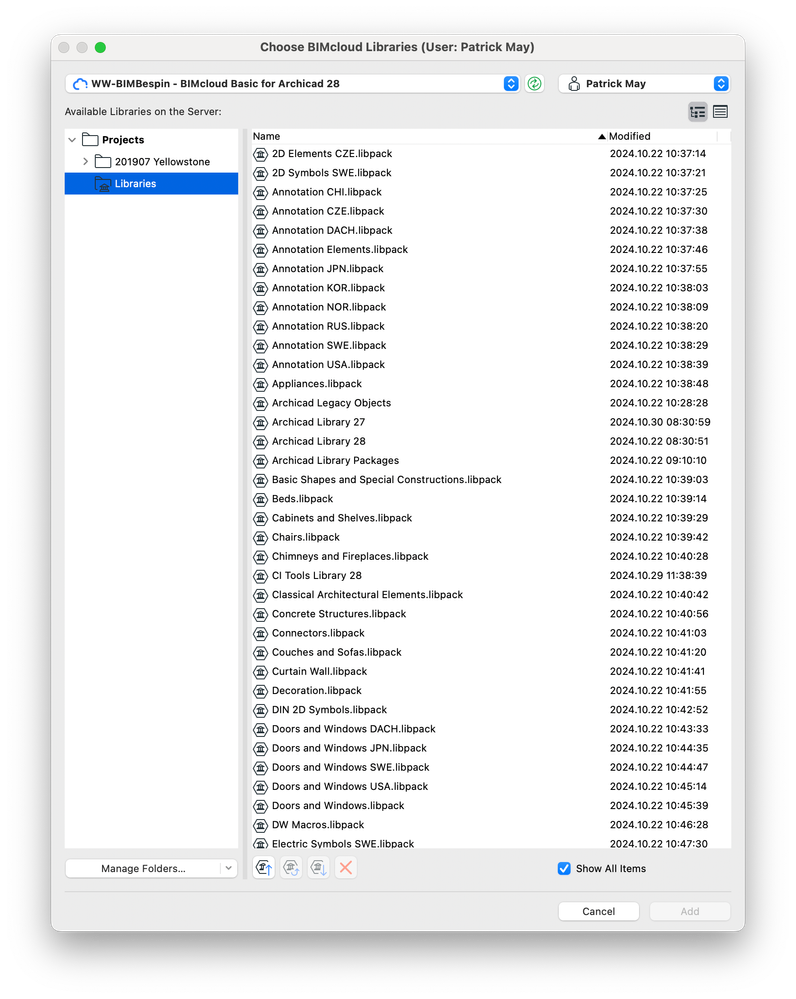The width and height of the screenshot is (796, 999).
Task: Select Concrete Structures.libpack row
Action: coord(491,614)
